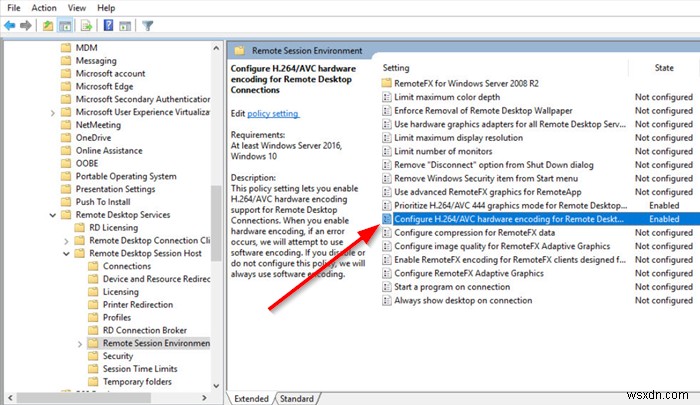Click the folder icon next to Profiles
This screenshot has height=405, width=700.
click(93, 317)
